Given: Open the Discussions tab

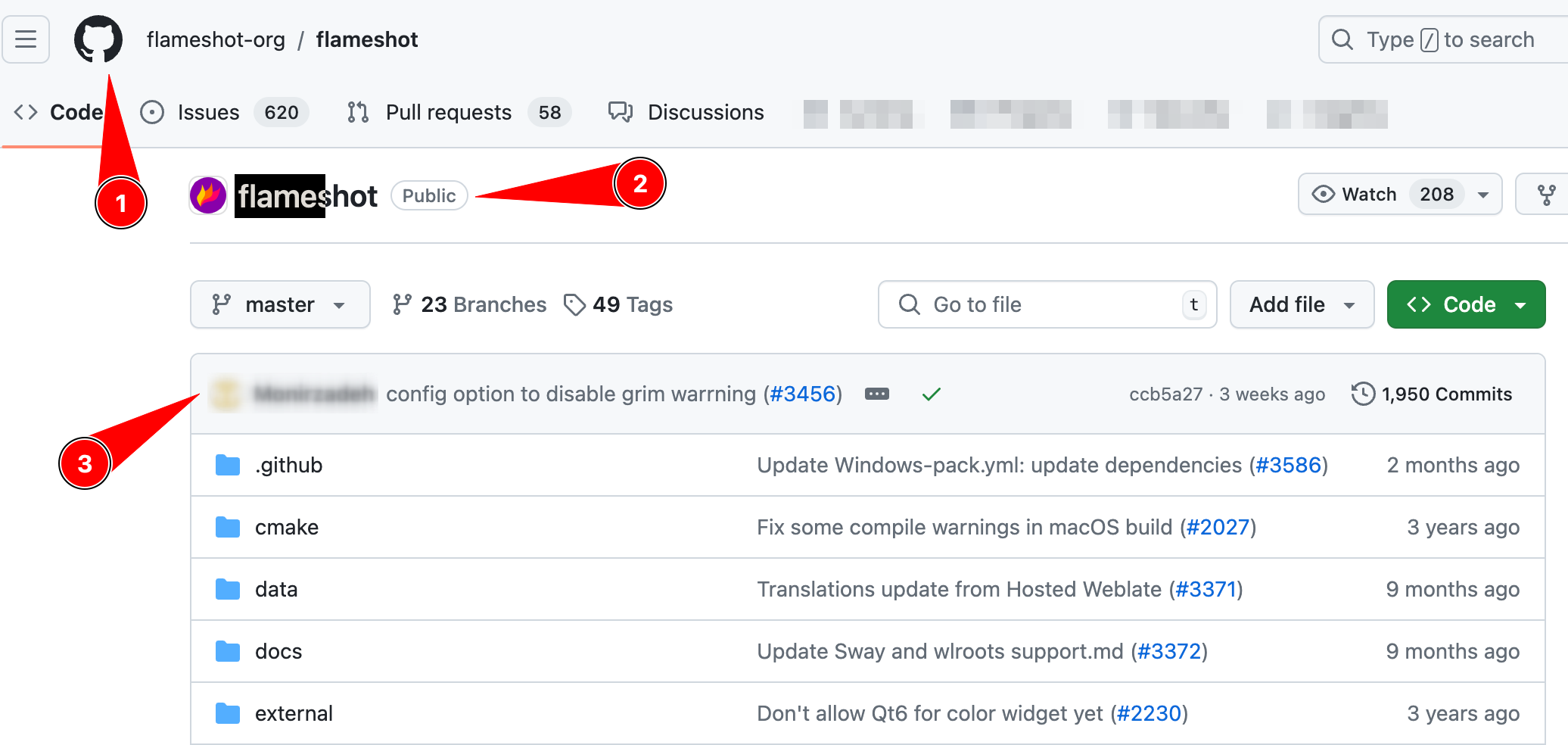Looking at the screenshot, I should [x=686, y=112].
